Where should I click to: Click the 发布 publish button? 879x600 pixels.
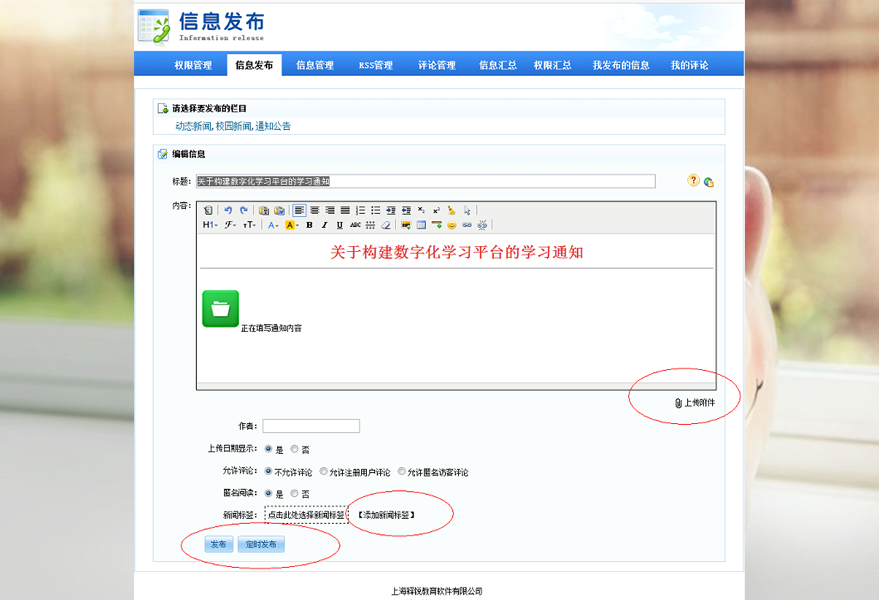tap(217, 545)
